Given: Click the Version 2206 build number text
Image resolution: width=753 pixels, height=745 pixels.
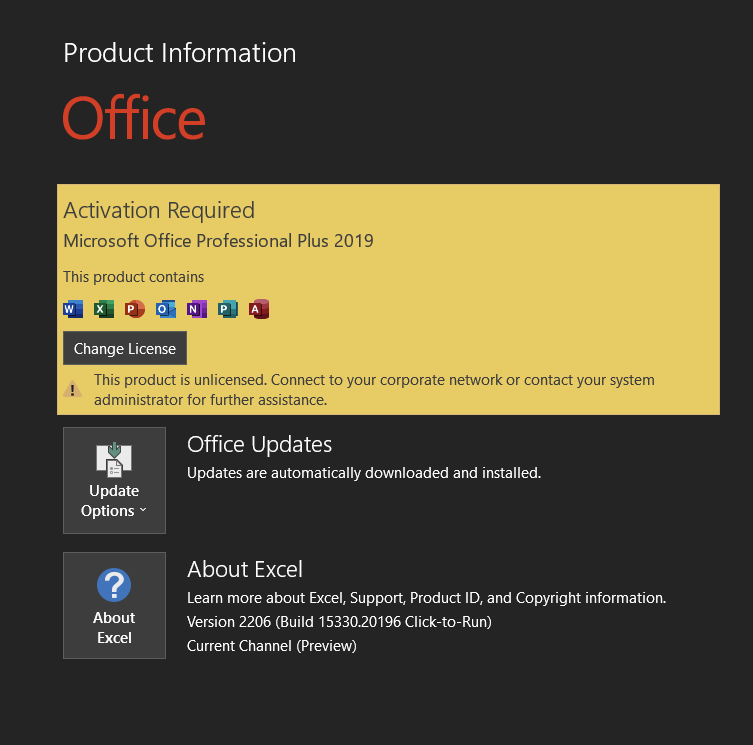Looking at the screenshot, I should click(339, 622).
